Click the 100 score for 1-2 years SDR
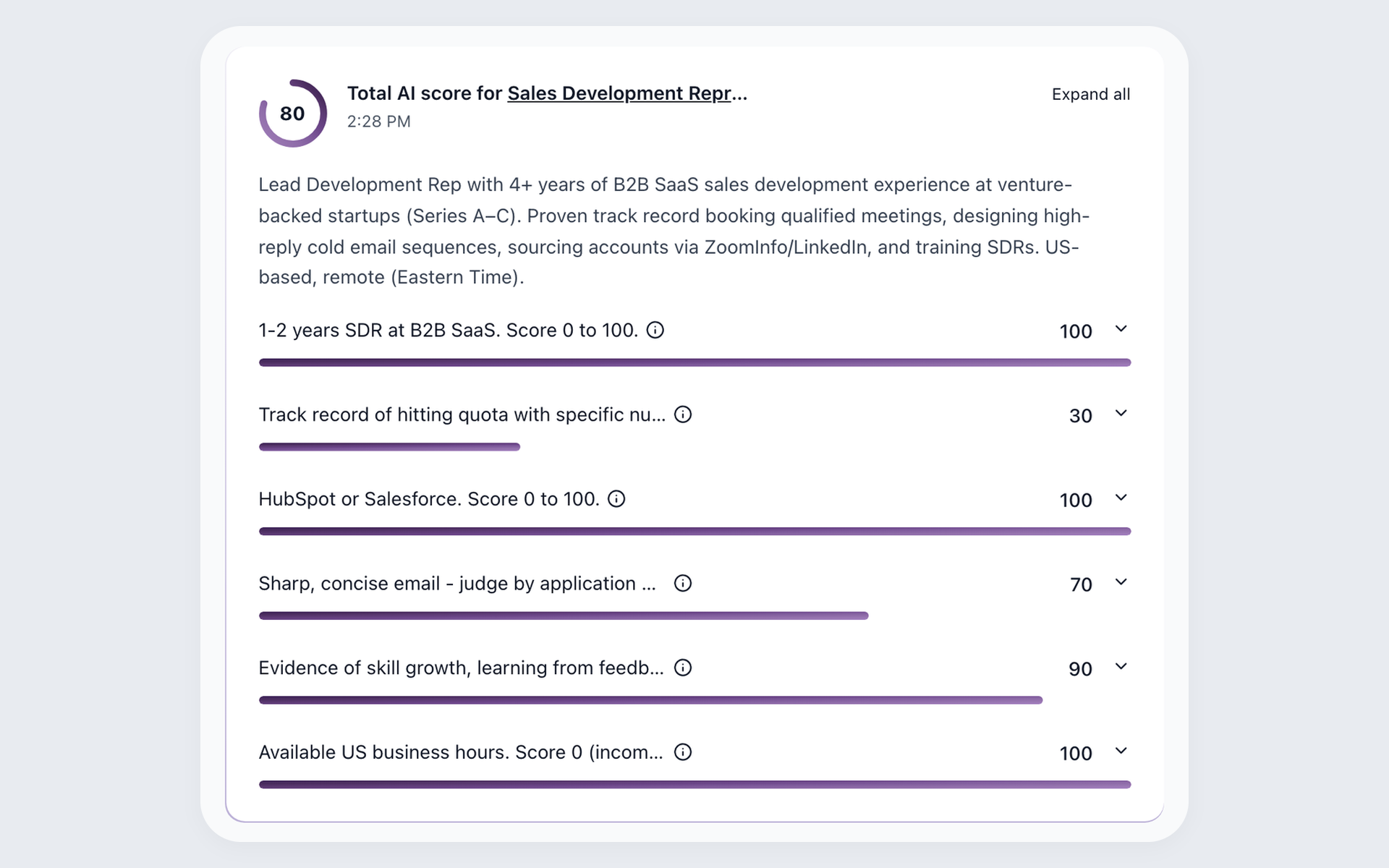The width and height of the screenshot is (1389, 868). pyautogui.click(x=1076, y=331)
